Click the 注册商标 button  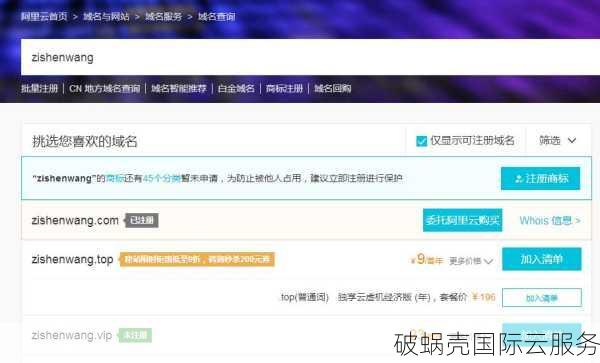(540, 178)
